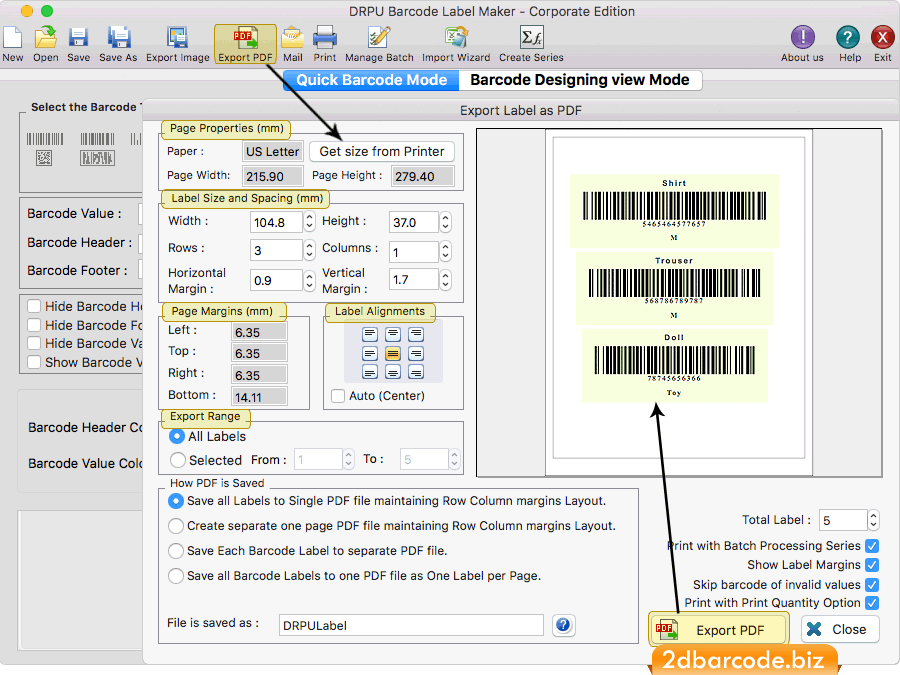This screenshot has height=675, width=900.
Task: Switch to Quick Barcode Mode tab
Action: click(x=372, y=80)
